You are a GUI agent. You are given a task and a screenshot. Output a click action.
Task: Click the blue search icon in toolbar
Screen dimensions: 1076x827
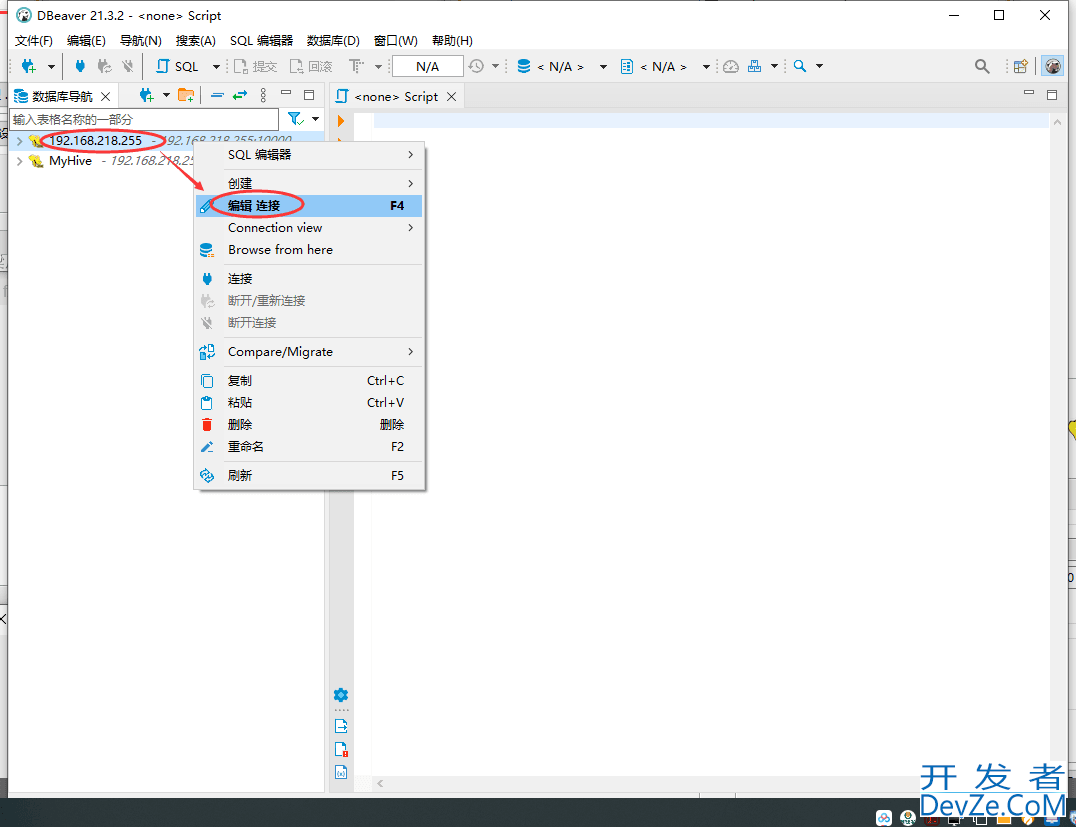coord(799,67)
